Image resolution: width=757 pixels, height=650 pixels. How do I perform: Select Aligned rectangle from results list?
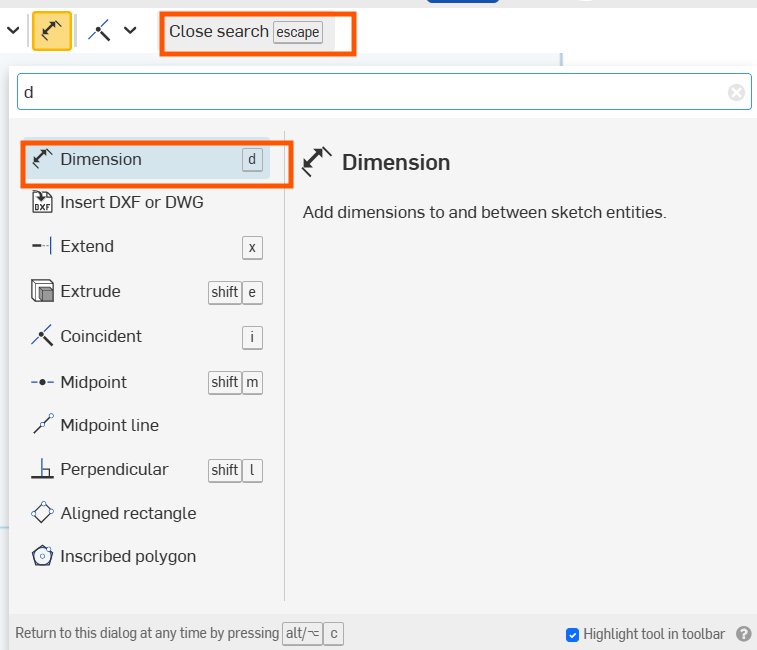[128, 513]
